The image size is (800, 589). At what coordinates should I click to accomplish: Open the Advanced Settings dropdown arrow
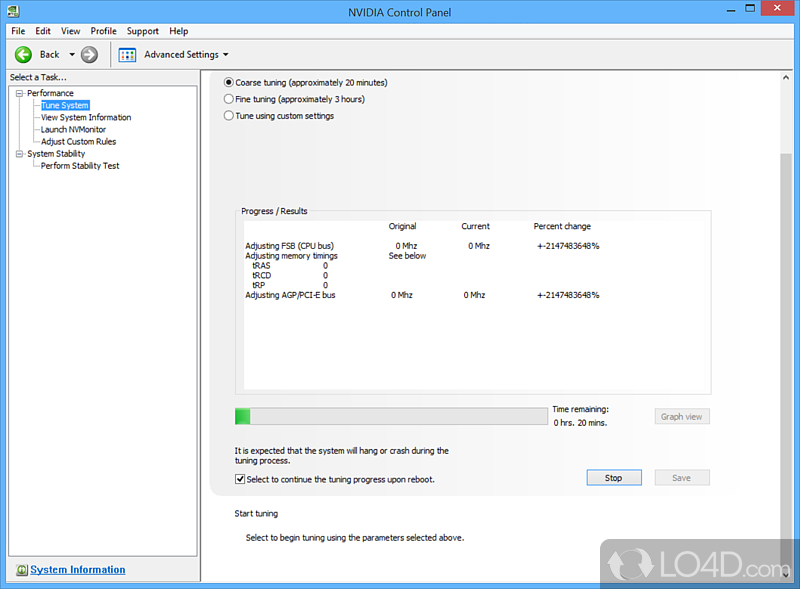pyautogui.click(x=226, y=55)
